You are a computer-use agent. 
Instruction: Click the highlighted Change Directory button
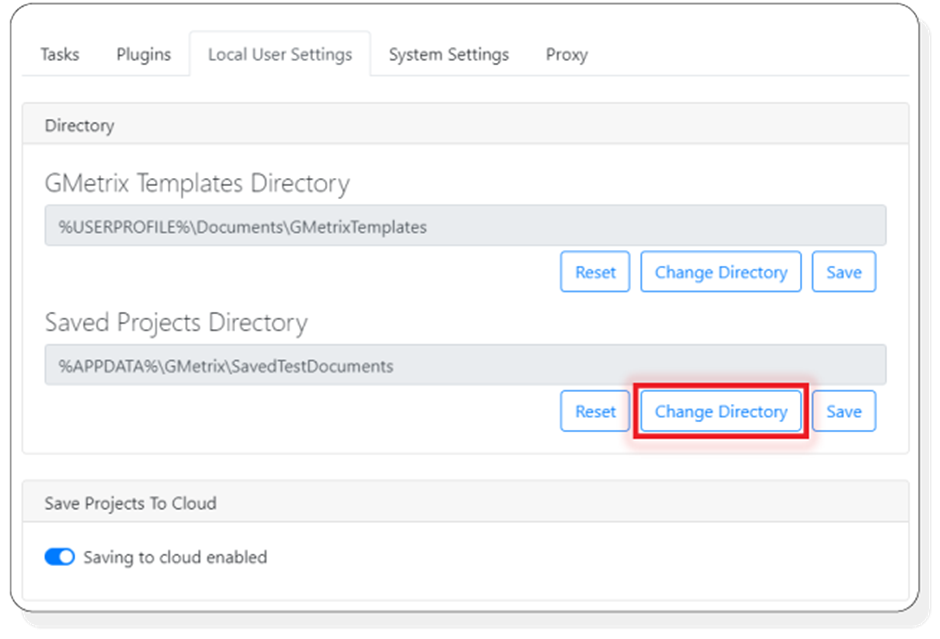click(x=720, y=411)
